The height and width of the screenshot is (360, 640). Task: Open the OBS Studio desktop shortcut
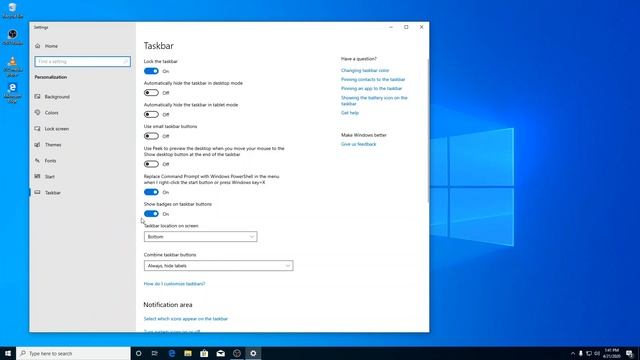coord(13,37)
